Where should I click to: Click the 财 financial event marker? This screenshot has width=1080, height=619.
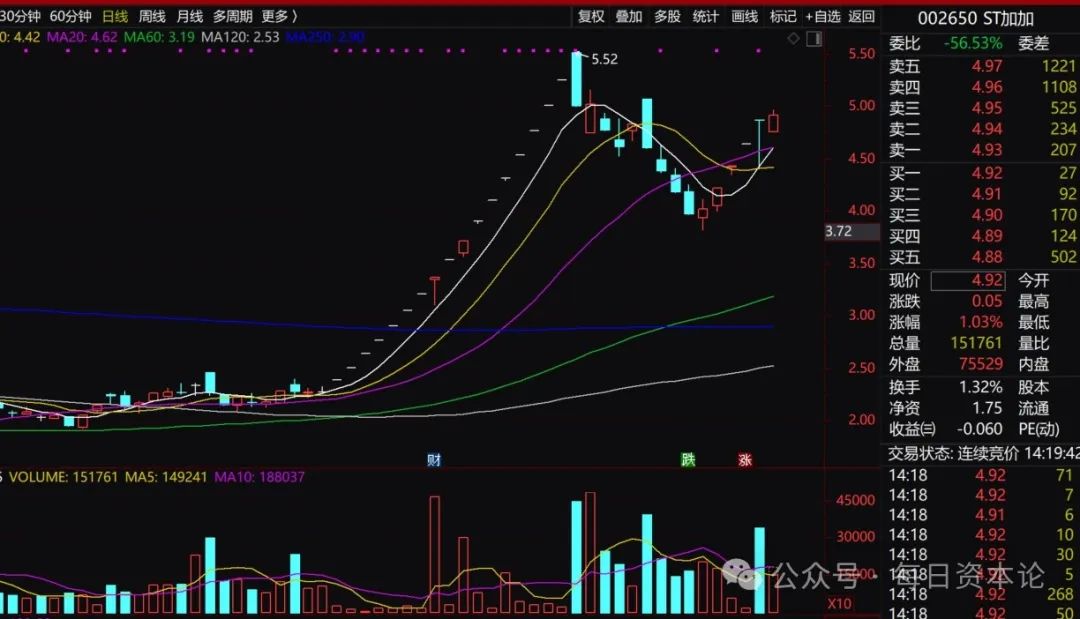tap(434, 460)
